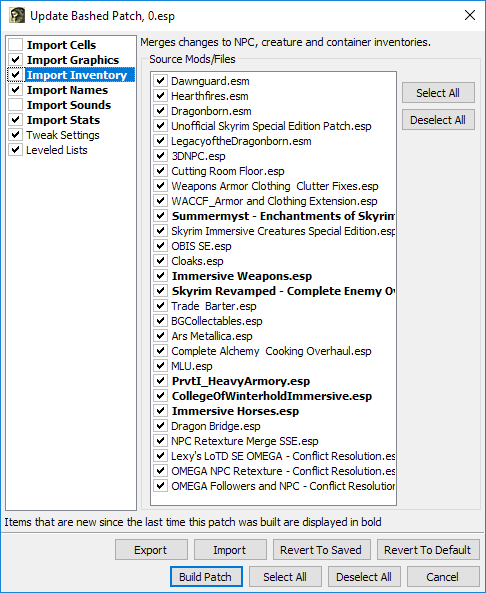Image resolution: width=486 pixels, height=593 pixels.
Task: Toggle the Leveled Lists checkbox
Action: coord(16,150)
